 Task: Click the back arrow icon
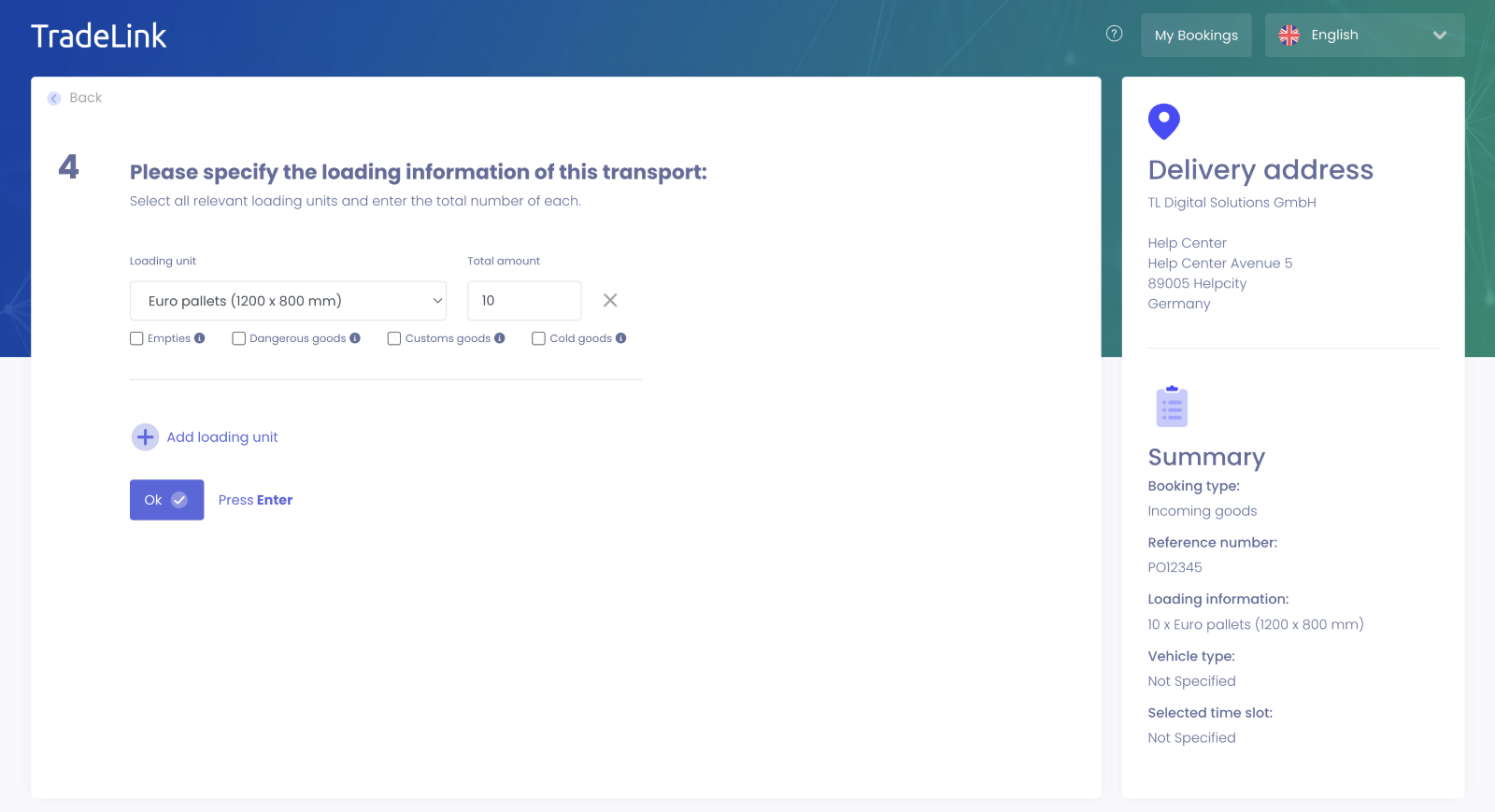[x=54, y=98]
